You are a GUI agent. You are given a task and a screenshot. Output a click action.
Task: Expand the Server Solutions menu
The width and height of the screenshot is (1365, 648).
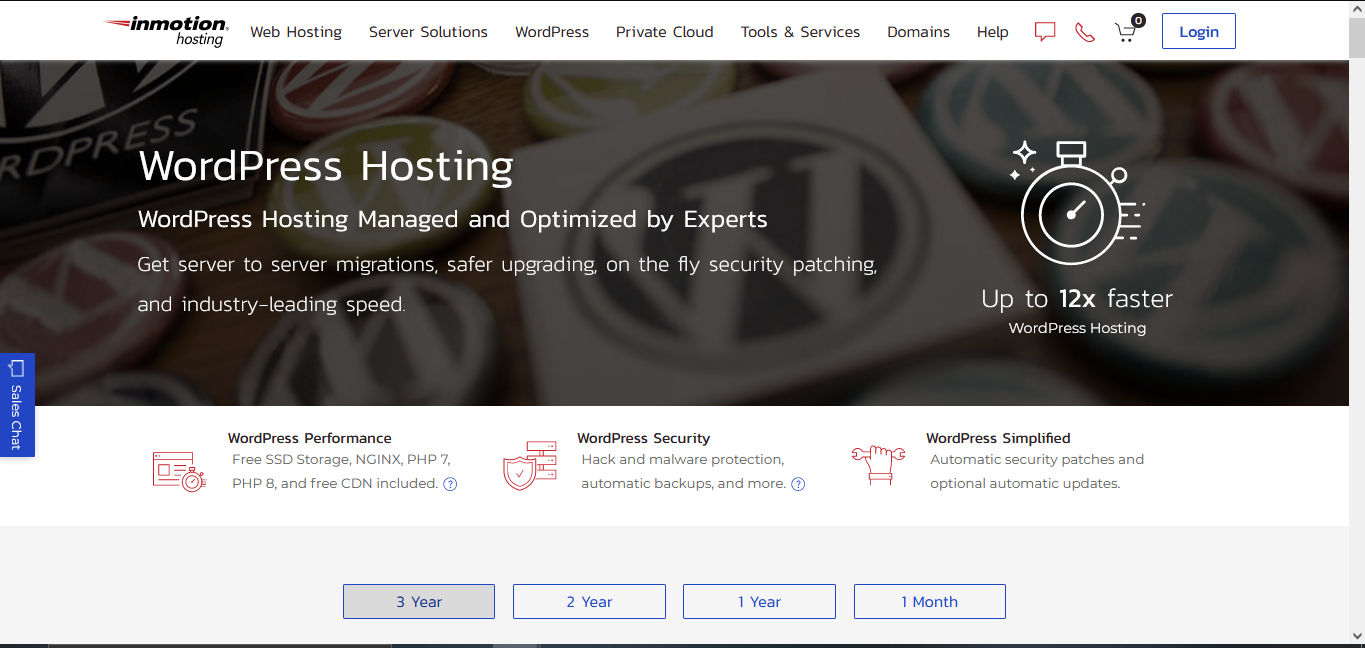click(428, 31)
